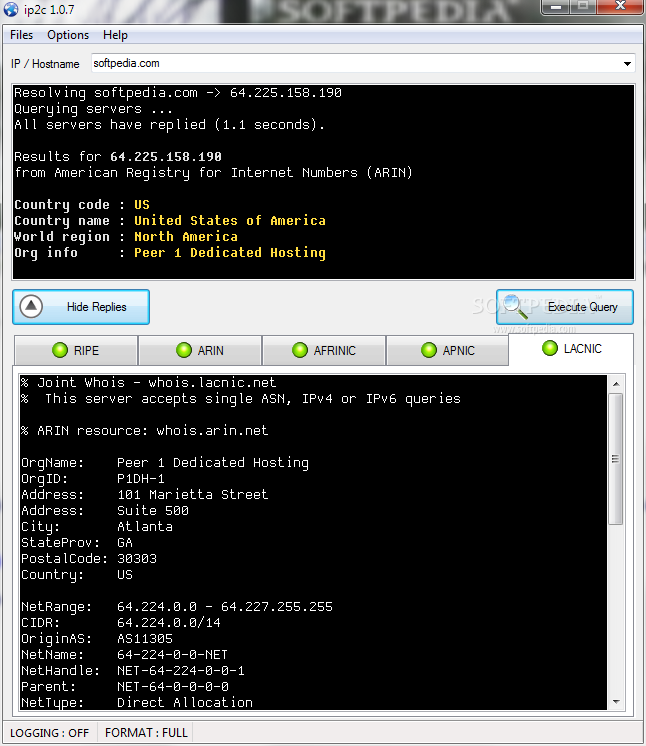Click the World region value North America
This screenshot has width=646, height=746.
(186, 236)
